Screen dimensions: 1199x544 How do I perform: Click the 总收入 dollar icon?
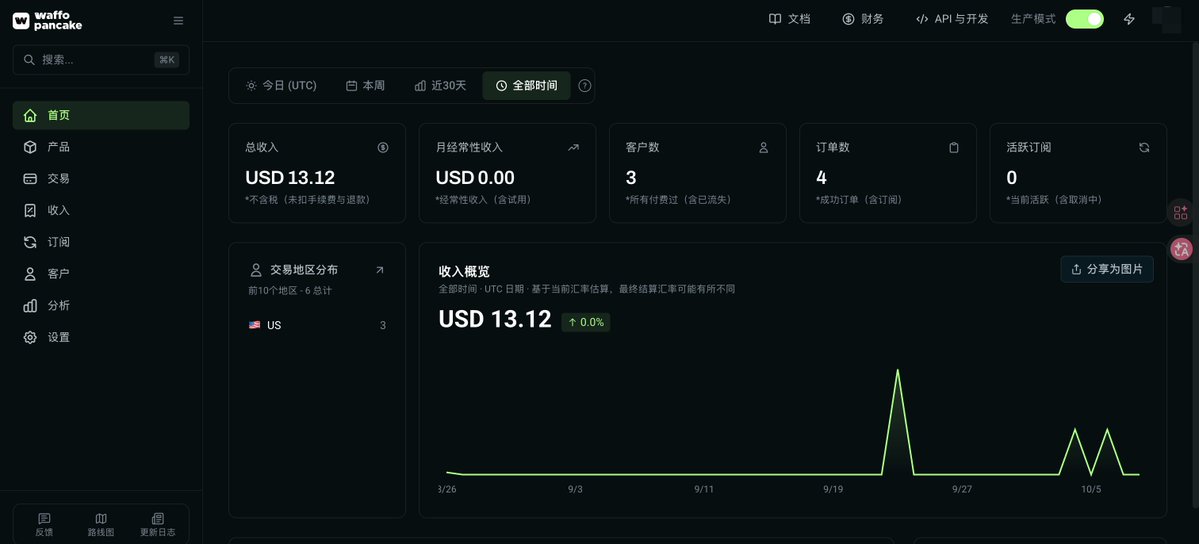(383, 148)
